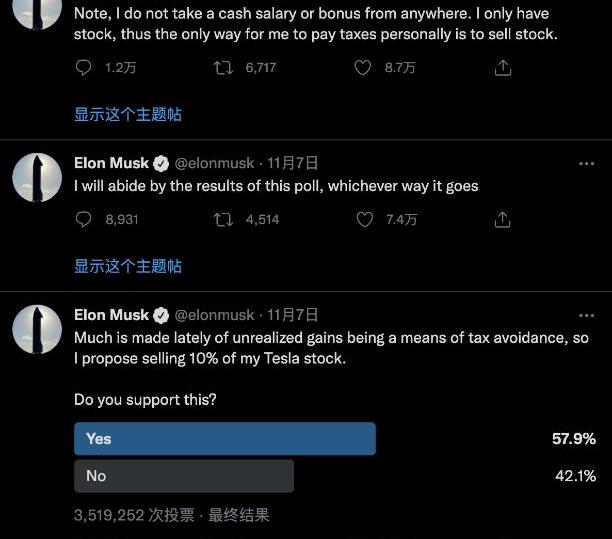Click @elonmusk handle on abide tweet
This screenshot has height=539, width=612.
pyautogui.click(x=215, y=163)
